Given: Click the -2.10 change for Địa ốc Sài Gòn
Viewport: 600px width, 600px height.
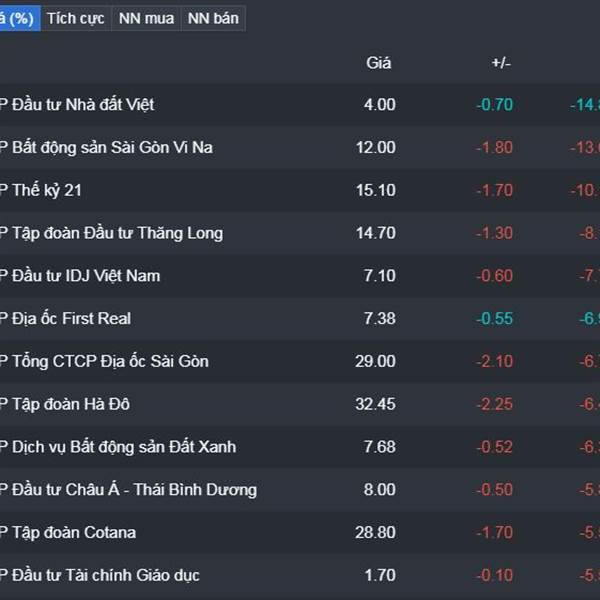Looking at the screenshot, I should click(494, 361).
